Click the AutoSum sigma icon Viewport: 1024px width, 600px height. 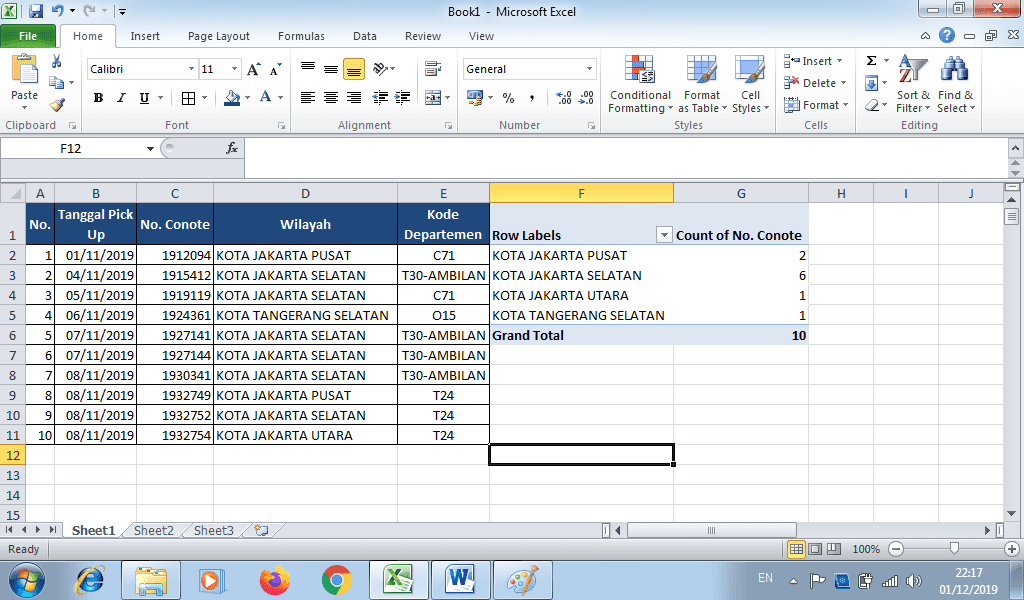coord(871,61)
